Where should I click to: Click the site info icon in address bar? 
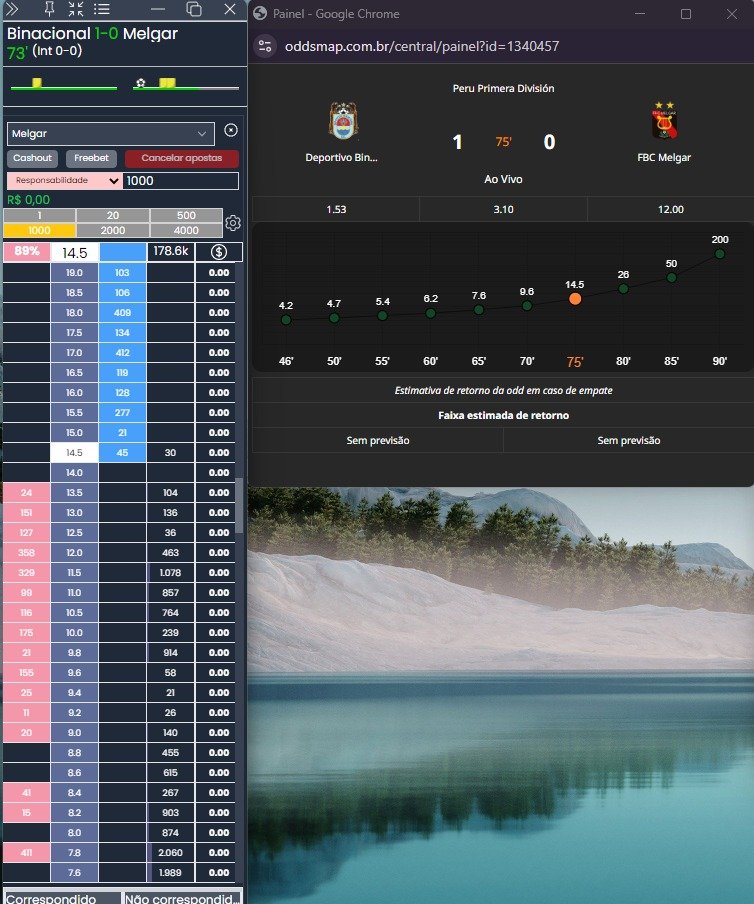[x=265, y=46]
